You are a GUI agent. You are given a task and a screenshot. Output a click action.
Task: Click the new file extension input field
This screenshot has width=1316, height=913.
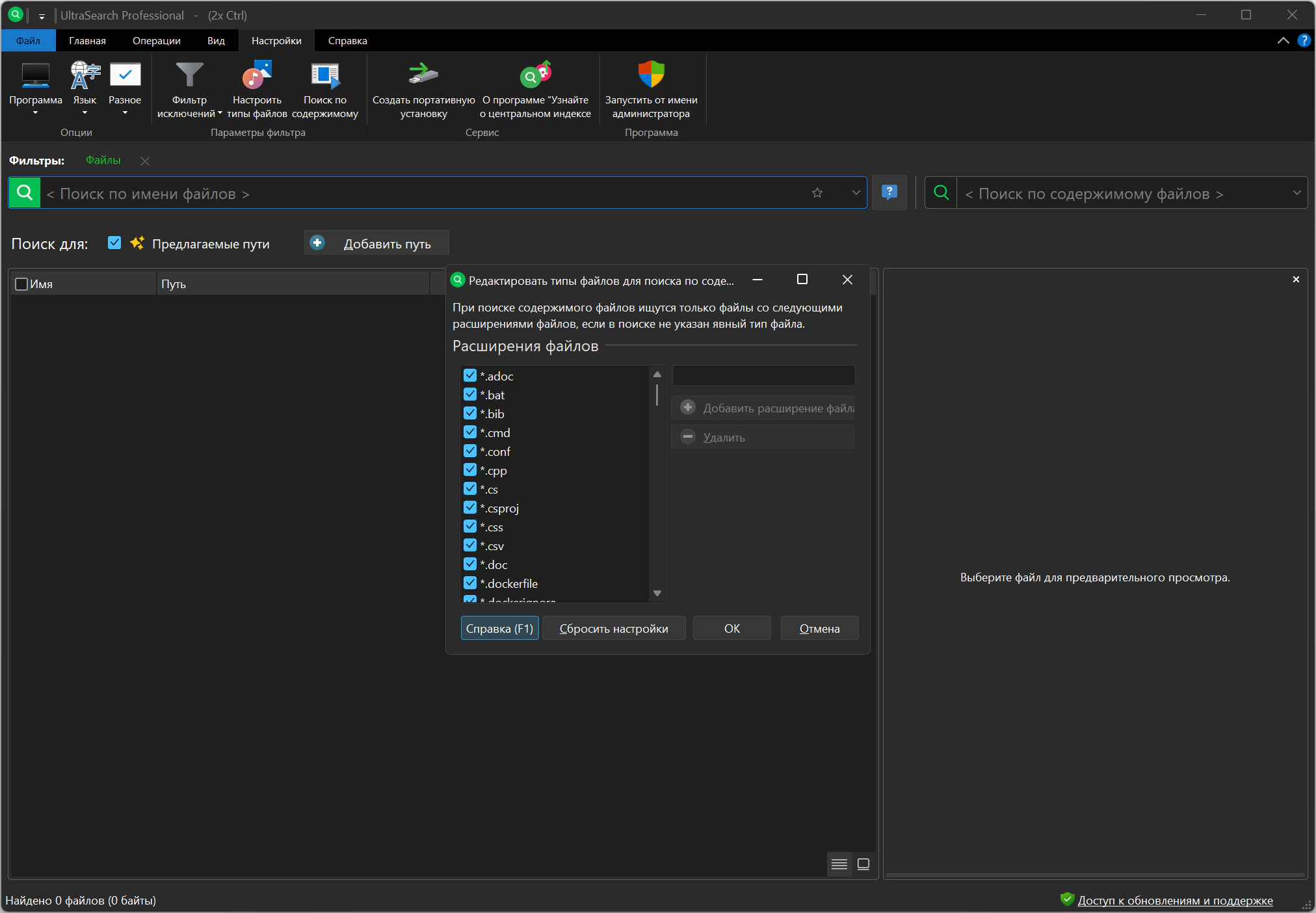pos(763,376)
